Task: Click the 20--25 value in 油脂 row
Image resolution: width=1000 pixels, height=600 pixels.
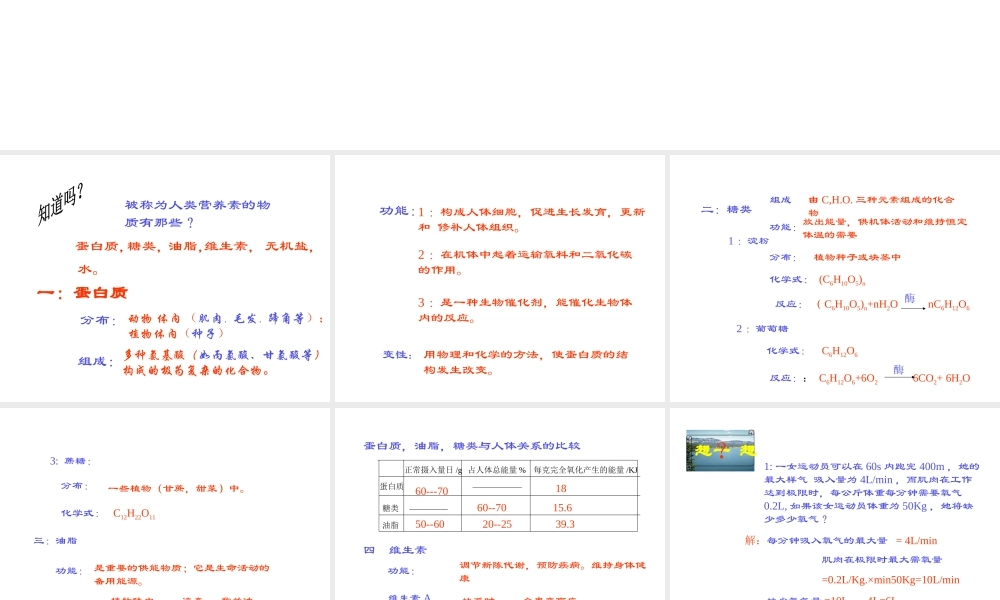Action: point(497,524)
